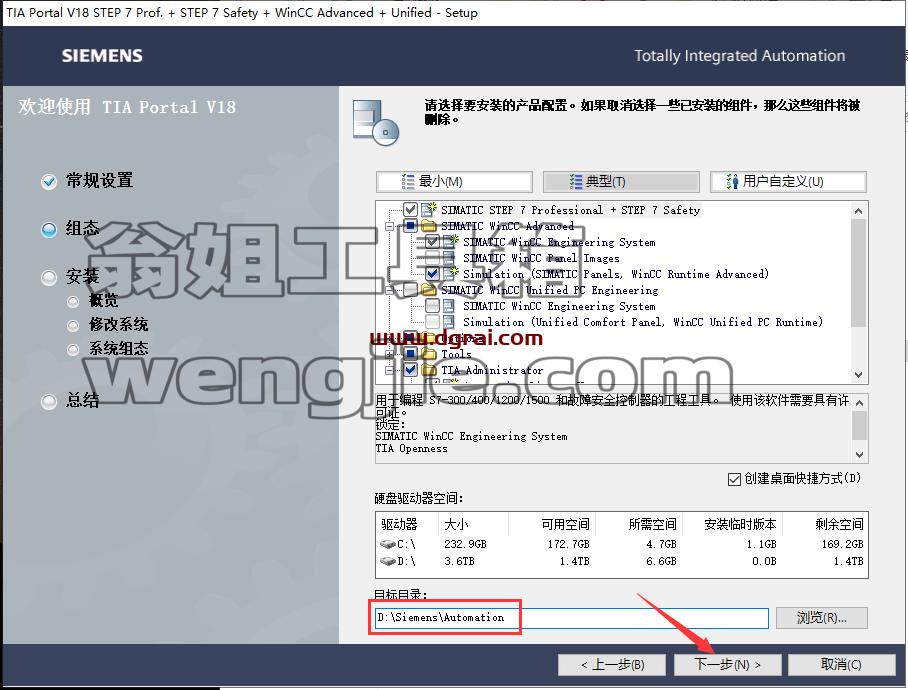Click the component tree scrollbar thumb

tap(859, 272)
